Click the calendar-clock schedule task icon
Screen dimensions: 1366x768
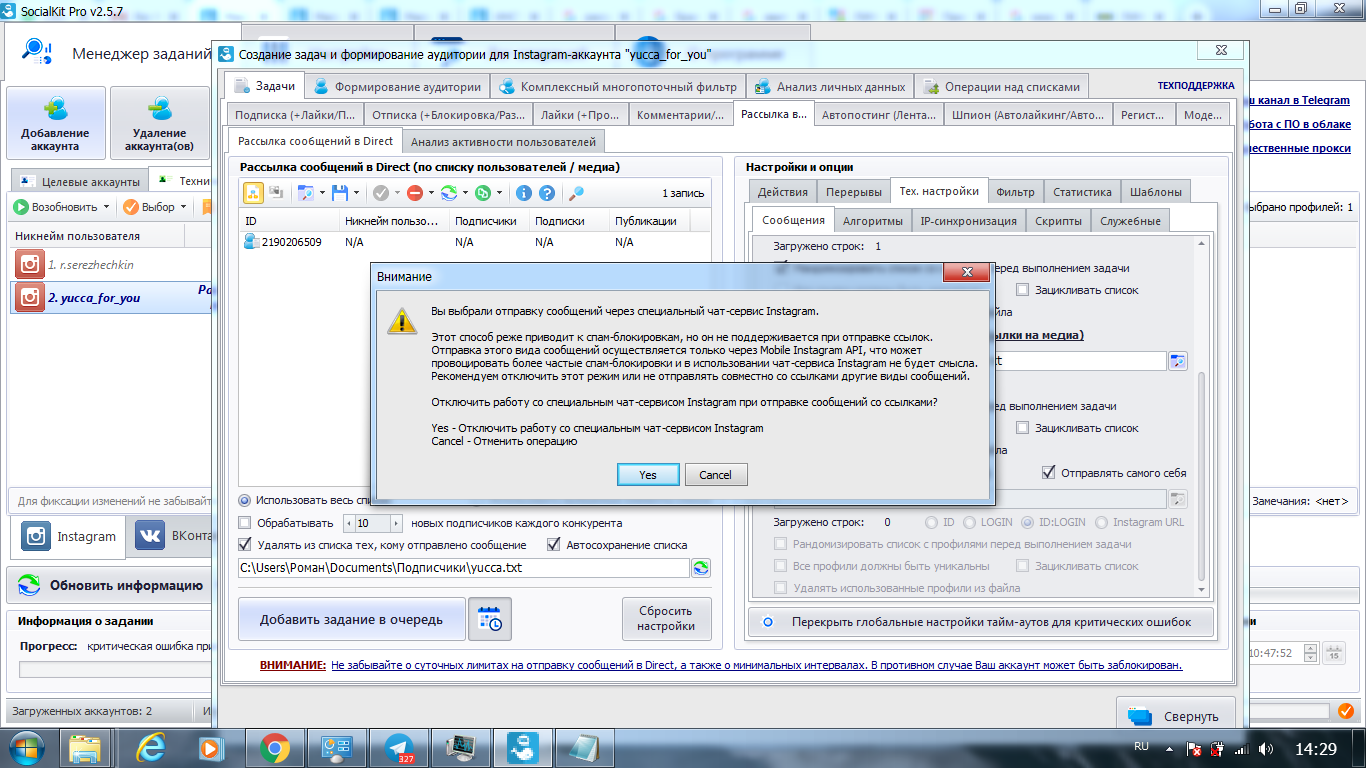click(x=490, y=619)
